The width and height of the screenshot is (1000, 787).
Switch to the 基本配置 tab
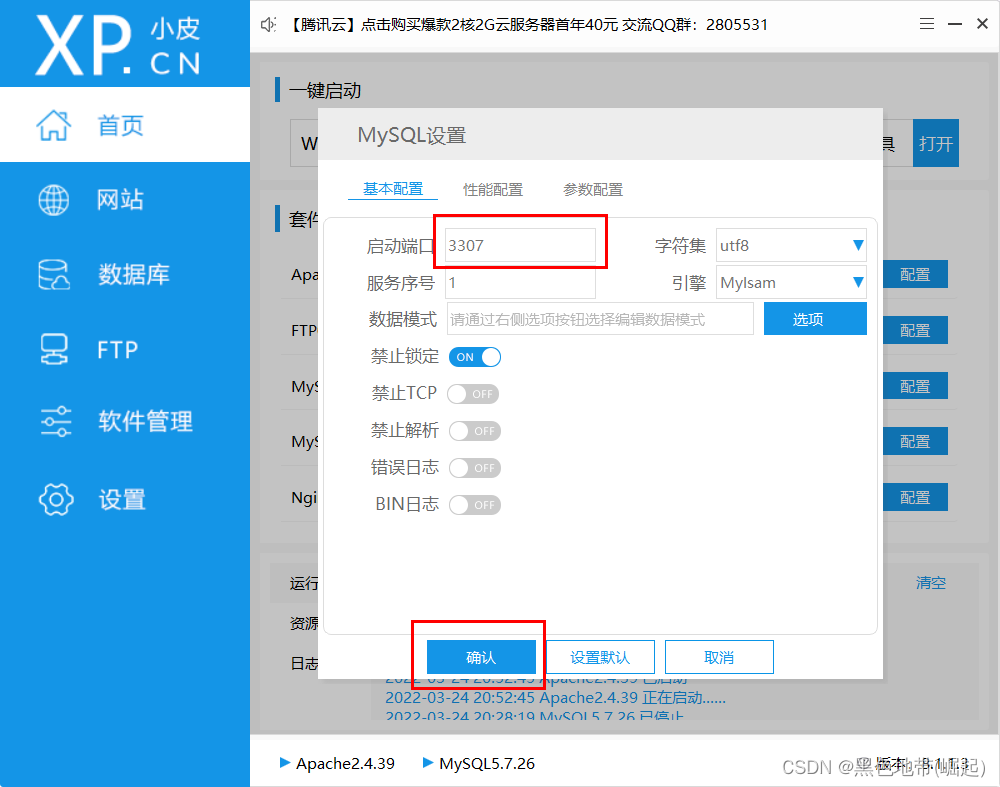393,189
